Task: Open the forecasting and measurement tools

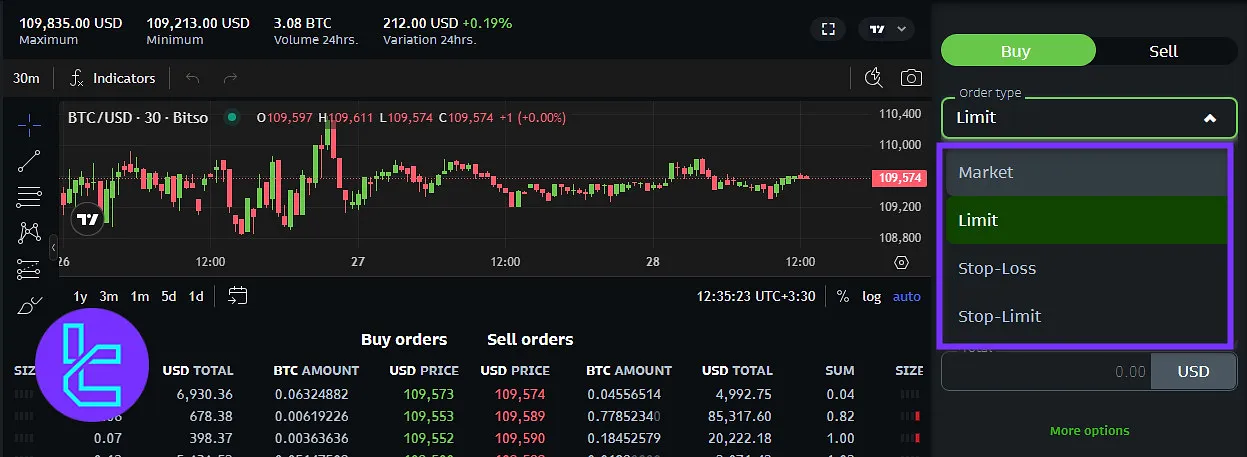Action: (x=29, y=269)
